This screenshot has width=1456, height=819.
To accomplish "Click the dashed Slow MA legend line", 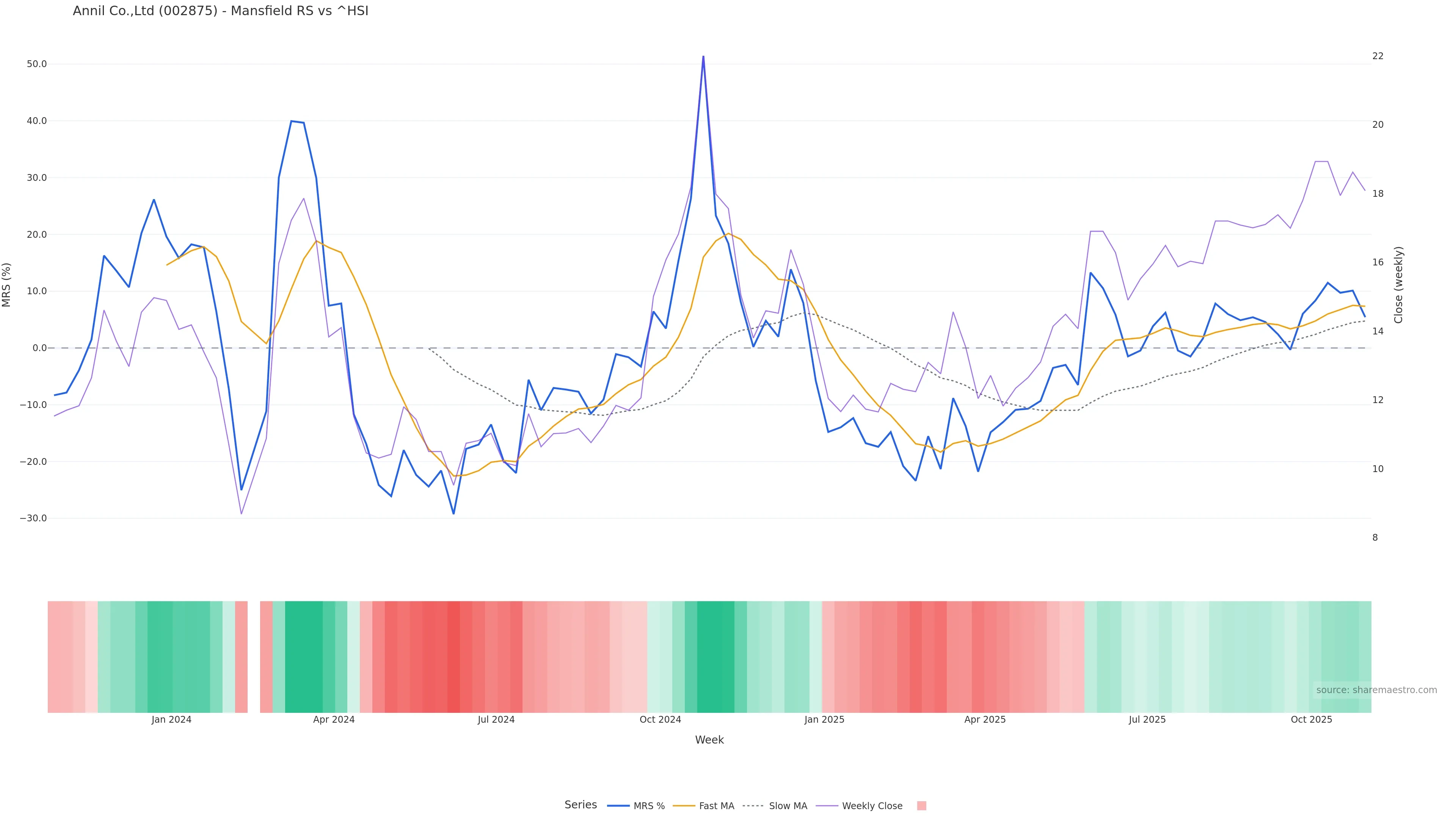I will click(753, 806).
